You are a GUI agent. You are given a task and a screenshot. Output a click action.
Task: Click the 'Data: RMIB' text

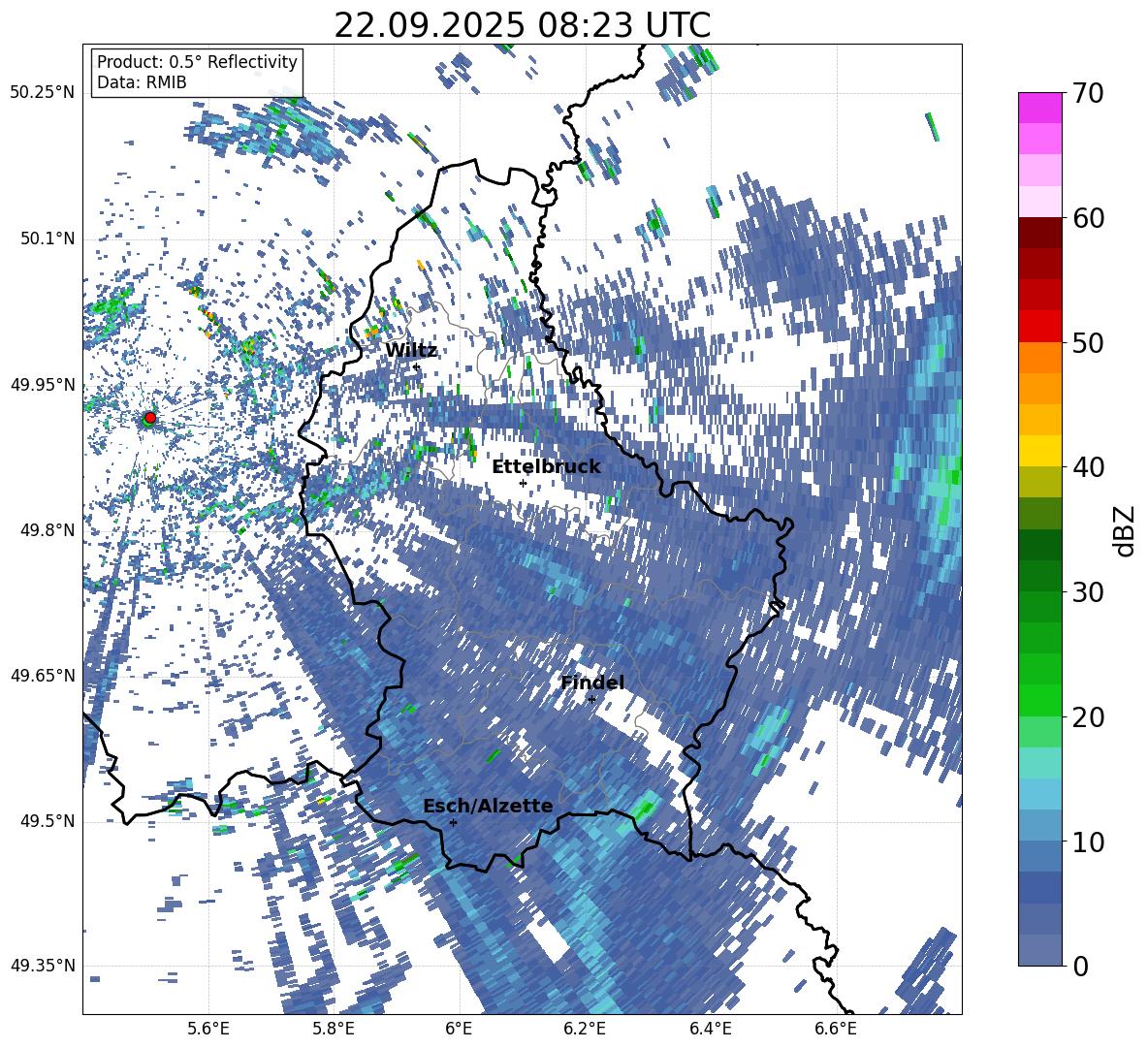click(x=142, y=82)
